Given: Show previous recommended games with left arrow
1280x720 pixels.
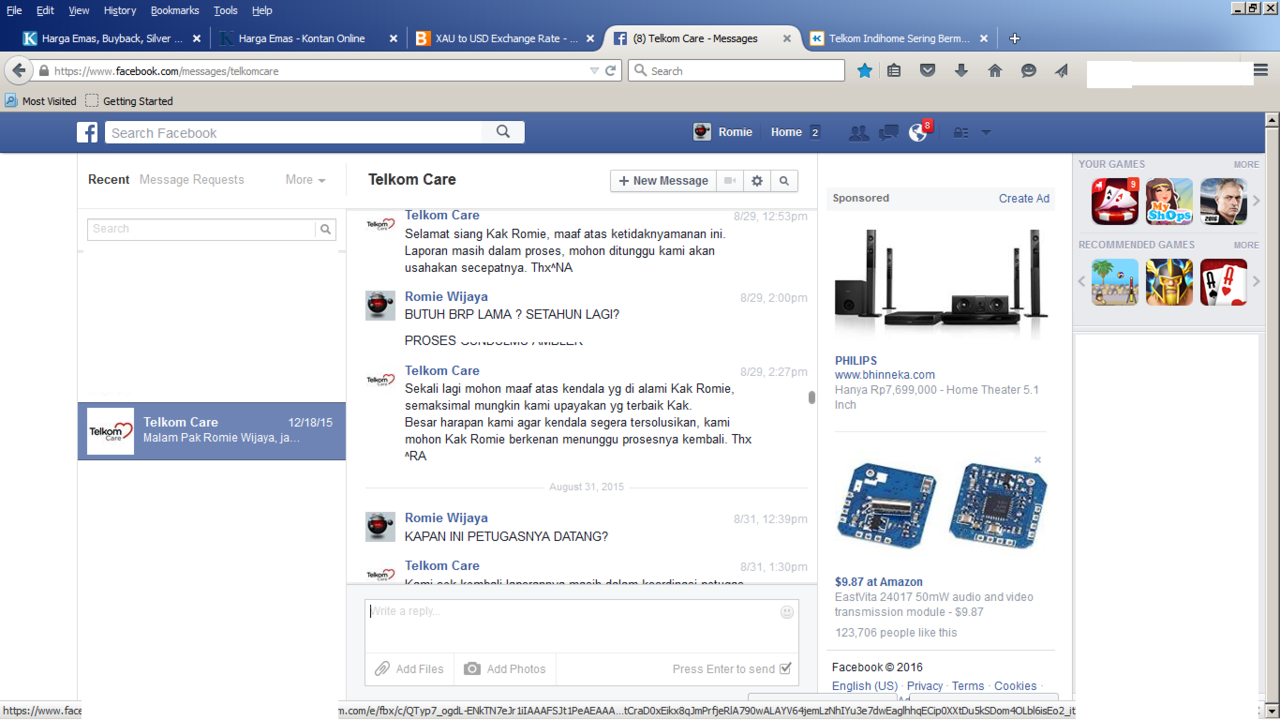Looking at the screenshot, I should point(1082,282).
